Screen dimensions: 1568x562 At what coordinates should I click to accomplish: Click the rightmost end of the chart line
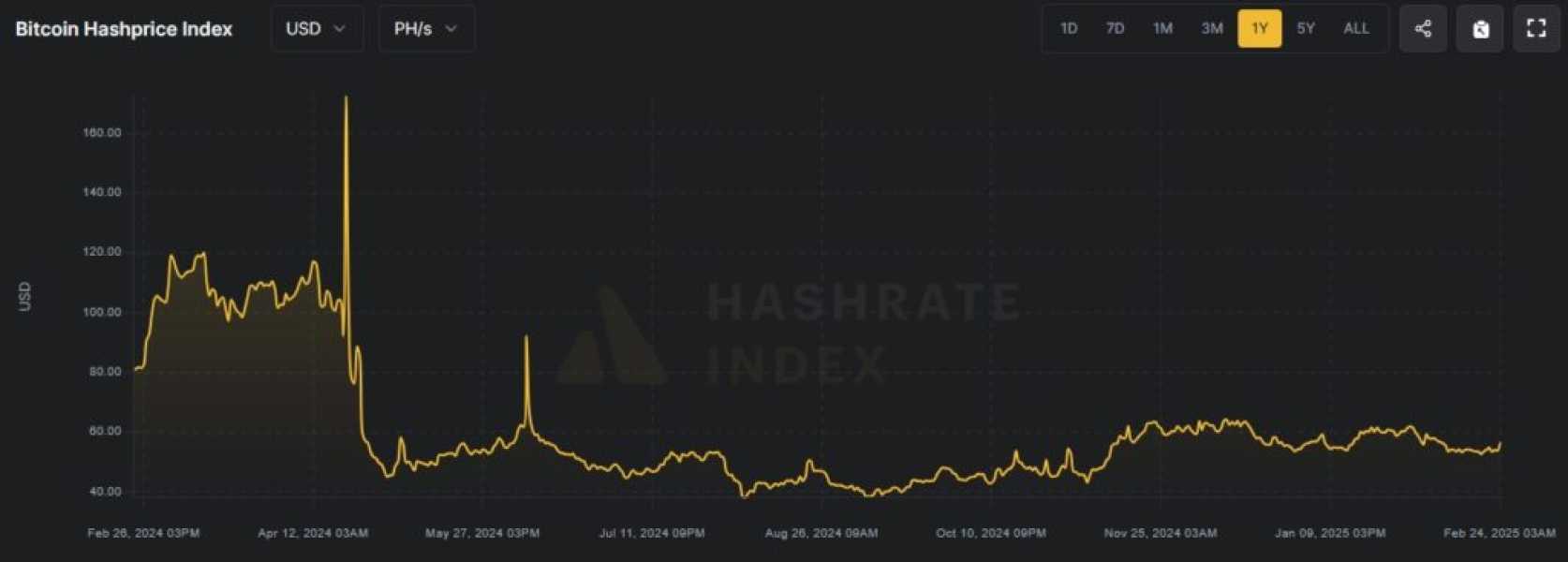[1500, 444]
